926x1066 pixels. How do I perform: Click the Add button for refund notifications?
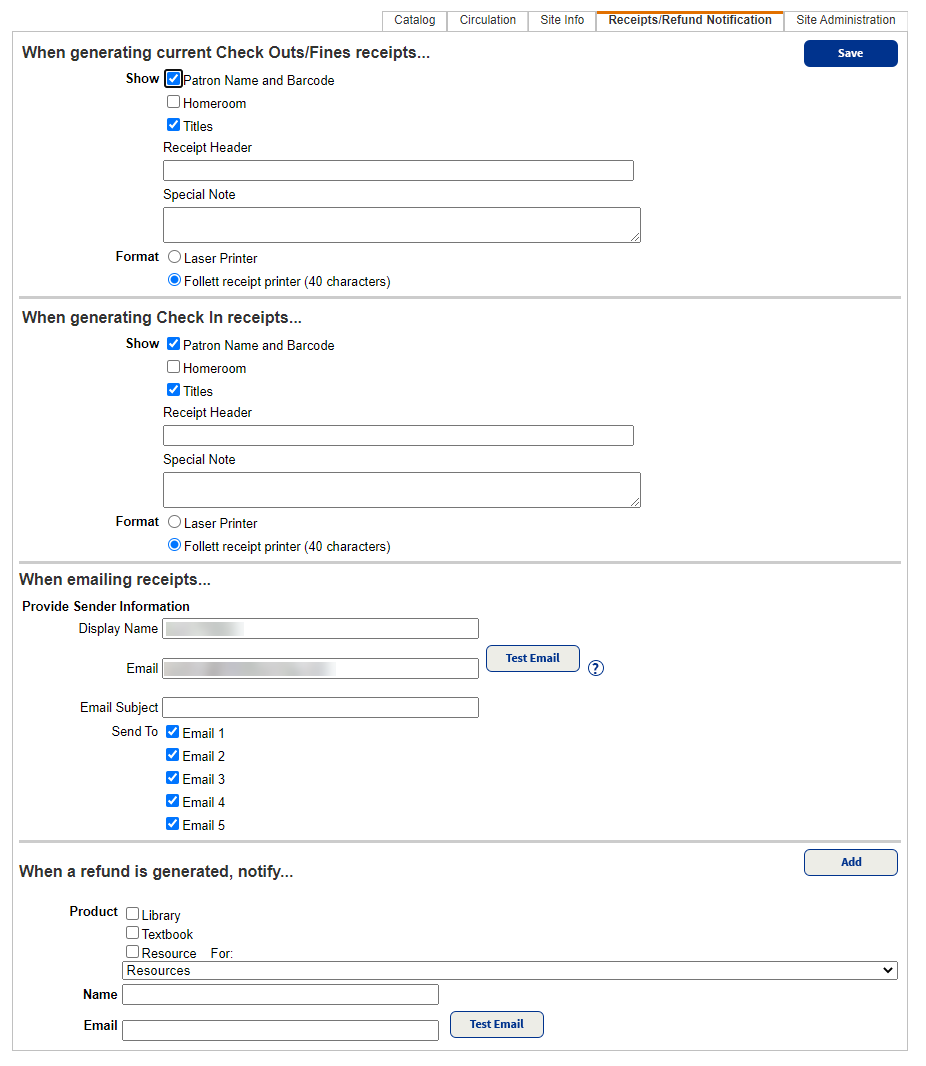coord(850,862)
